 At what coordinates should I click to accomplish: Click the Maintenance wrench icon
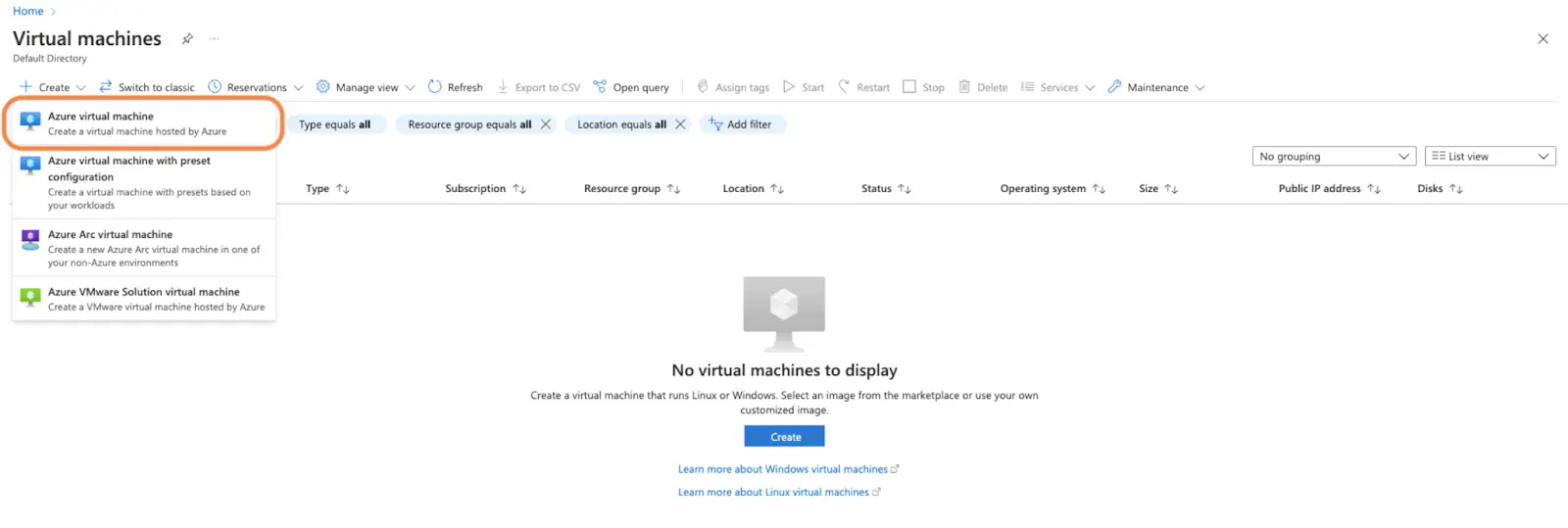[x=1114, y=87]
